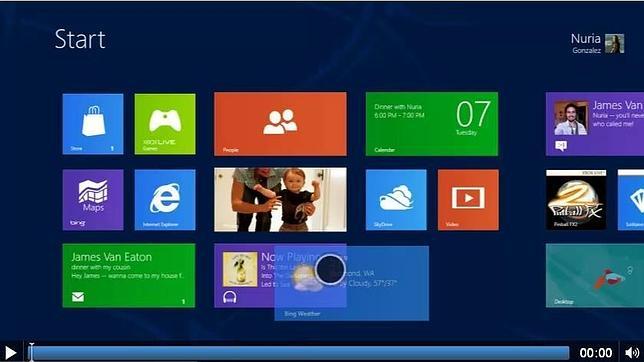Launch the Pinball FX2 game tile
The image size is (644, 362).
[x=576, y=200]
